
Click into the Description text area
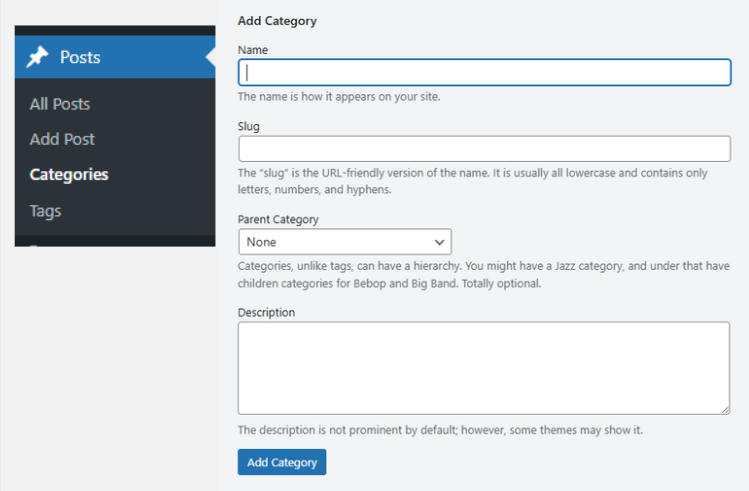pyautogui.click(x=484, y=367)
